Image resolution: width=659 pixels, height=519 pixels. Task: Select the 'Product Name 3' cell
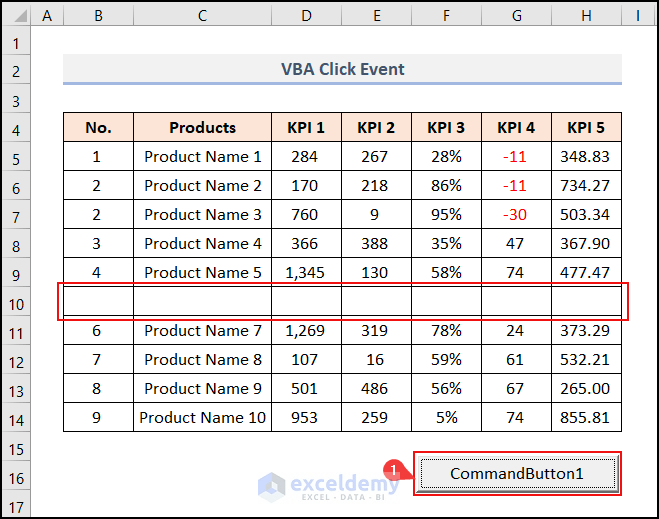(x=202, y=214)
